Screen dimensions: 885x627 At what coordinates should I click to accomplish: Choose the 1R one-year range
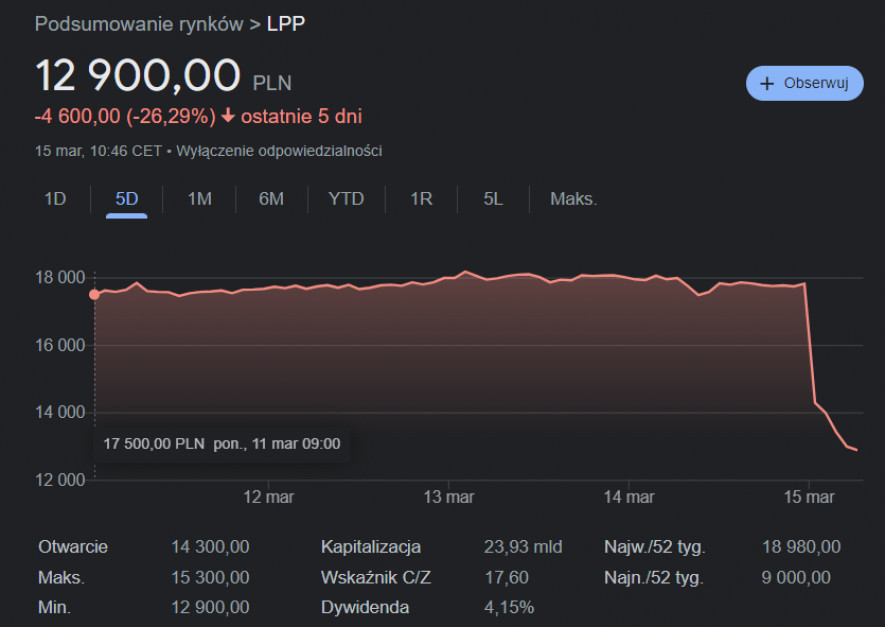[x=421, y=199]
